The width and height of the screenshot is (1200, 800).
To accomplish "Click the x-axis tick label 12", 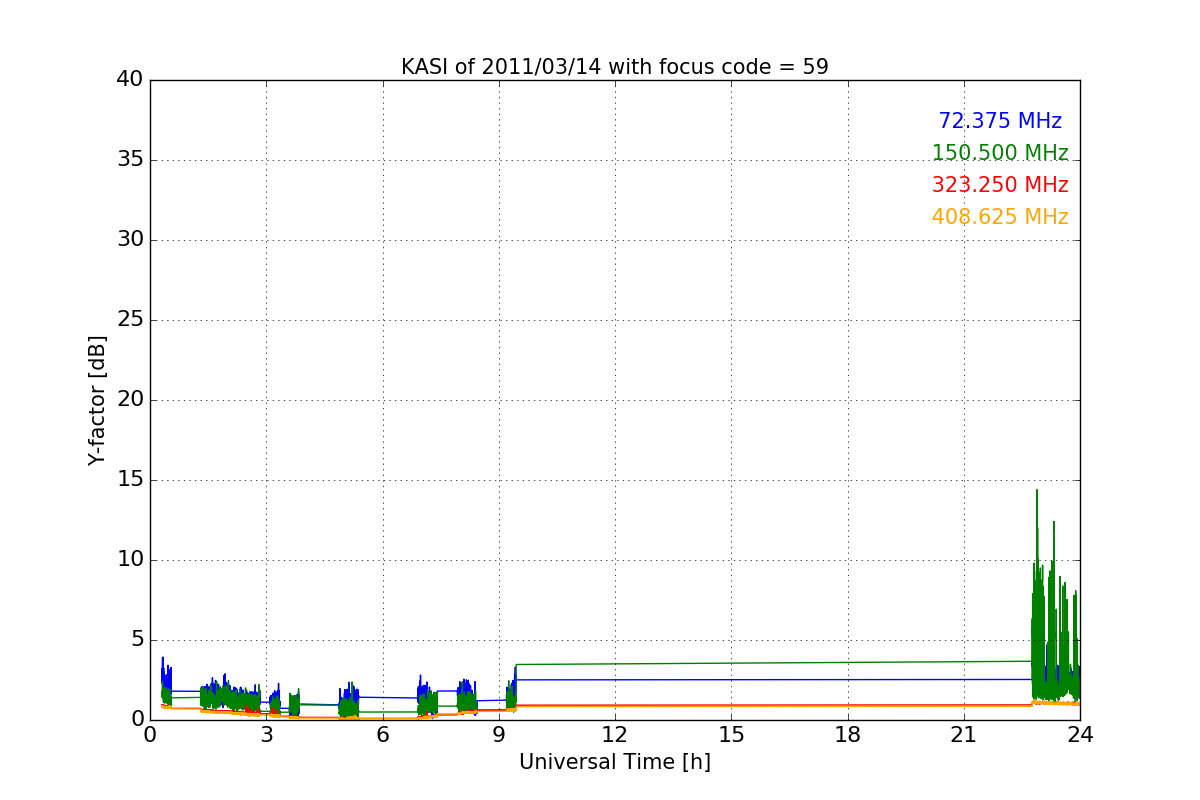I will click(x=615, y=734).
